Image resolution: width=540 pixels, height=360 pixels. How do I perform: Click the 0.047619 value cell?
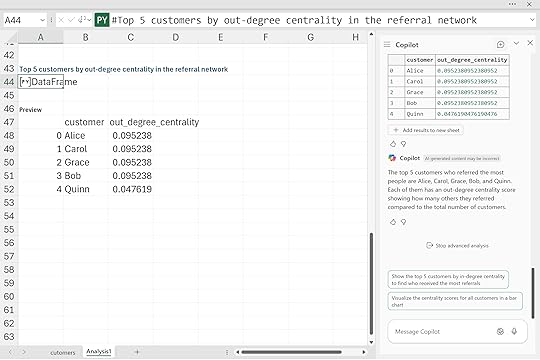[x=132, y=189]
